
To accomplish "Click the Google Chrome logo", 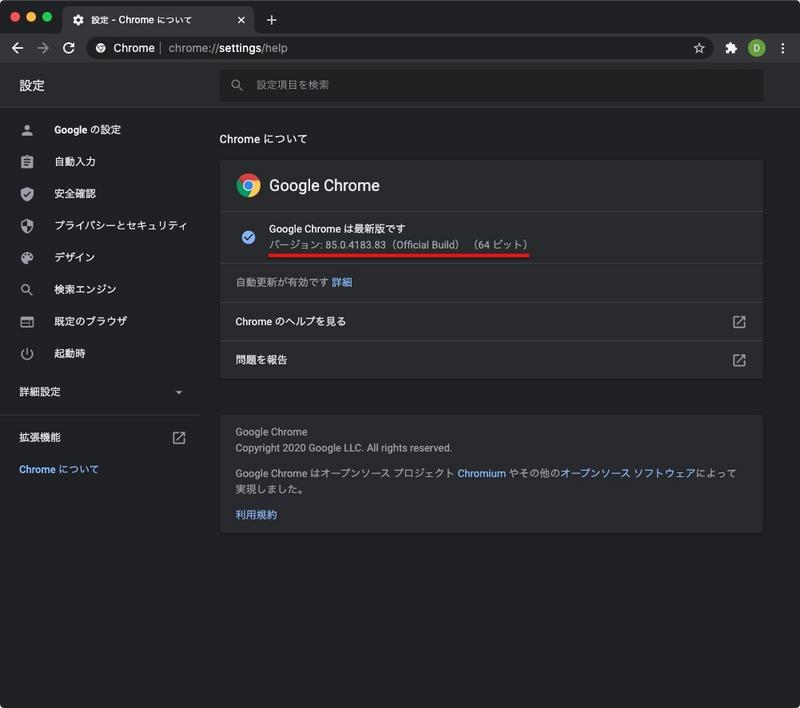I will coord(248,186).
